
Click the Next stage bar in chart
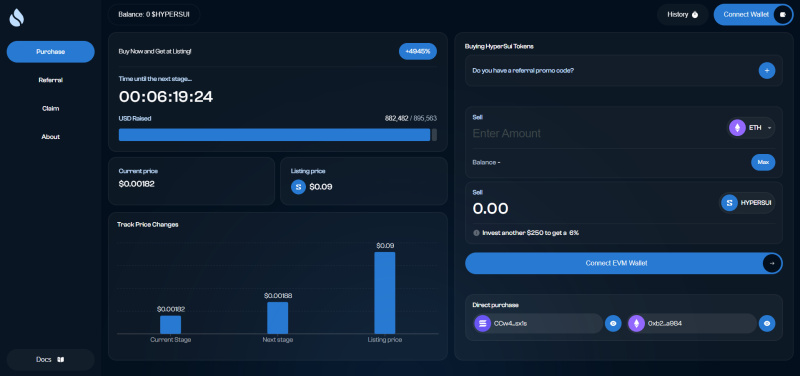[x=278, y=318]
